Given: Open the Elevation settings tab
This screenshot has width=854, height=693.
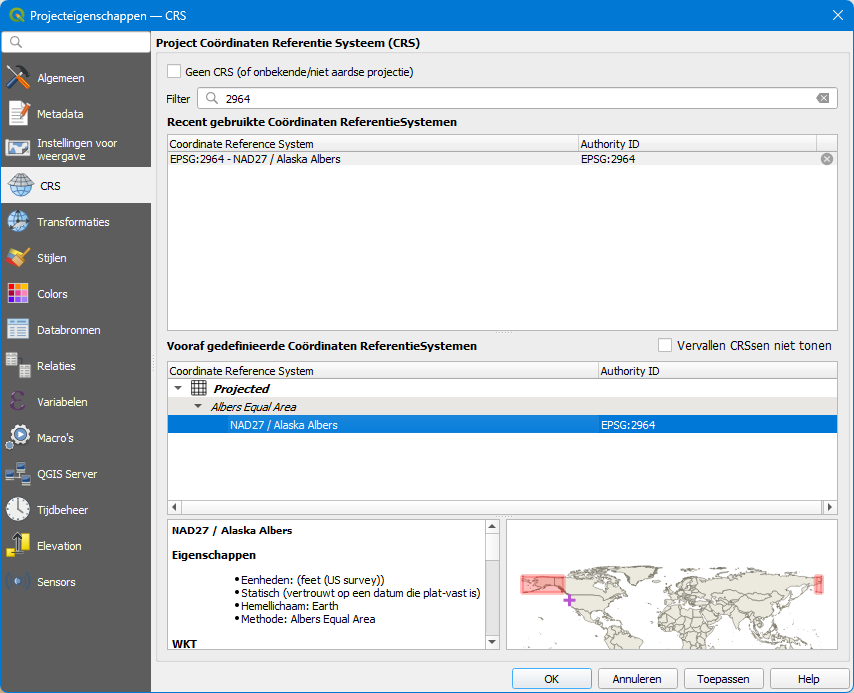Looking at the screenshot, I should coord(59,546).
